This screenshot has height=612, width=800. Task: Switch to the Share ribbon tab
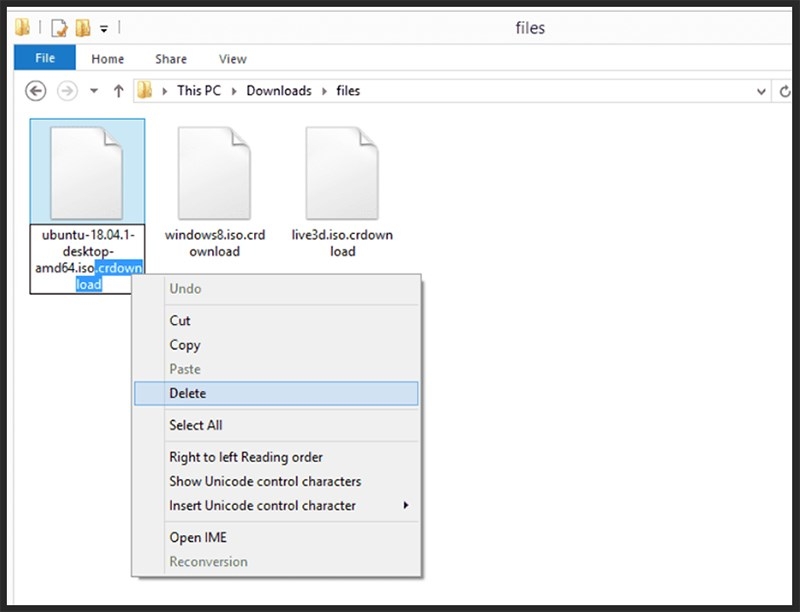tap(171, 59)
